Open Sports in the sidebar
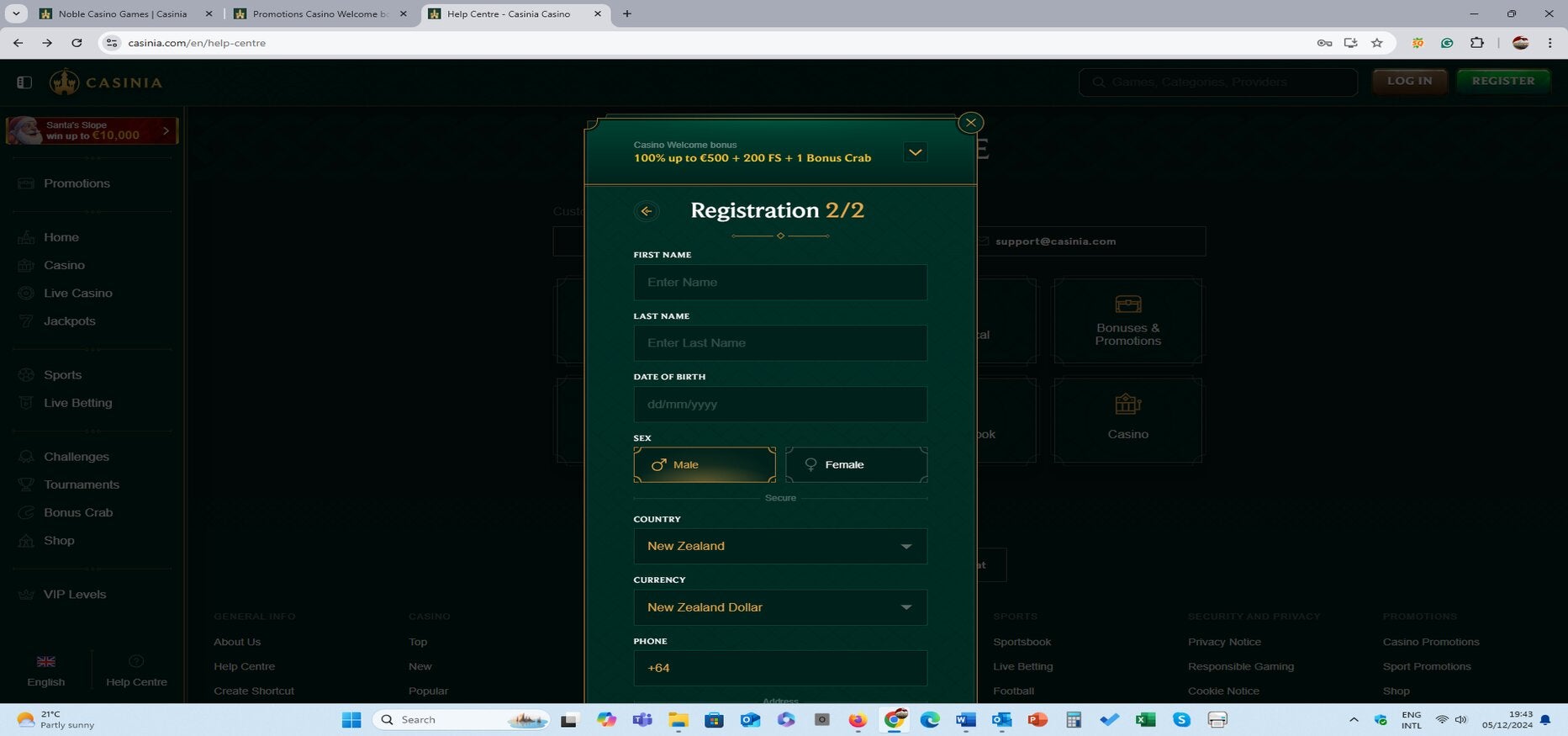The image size is (1568, 736). pos(62,374)
